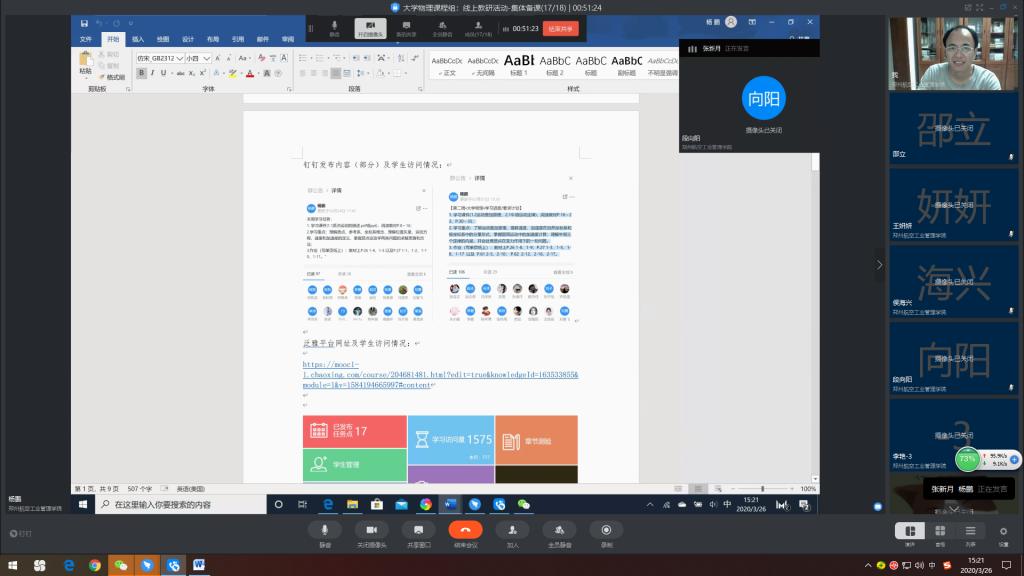Start recording with the record icon
This screenshot has height=576, width=1024.
click(606, 530)
